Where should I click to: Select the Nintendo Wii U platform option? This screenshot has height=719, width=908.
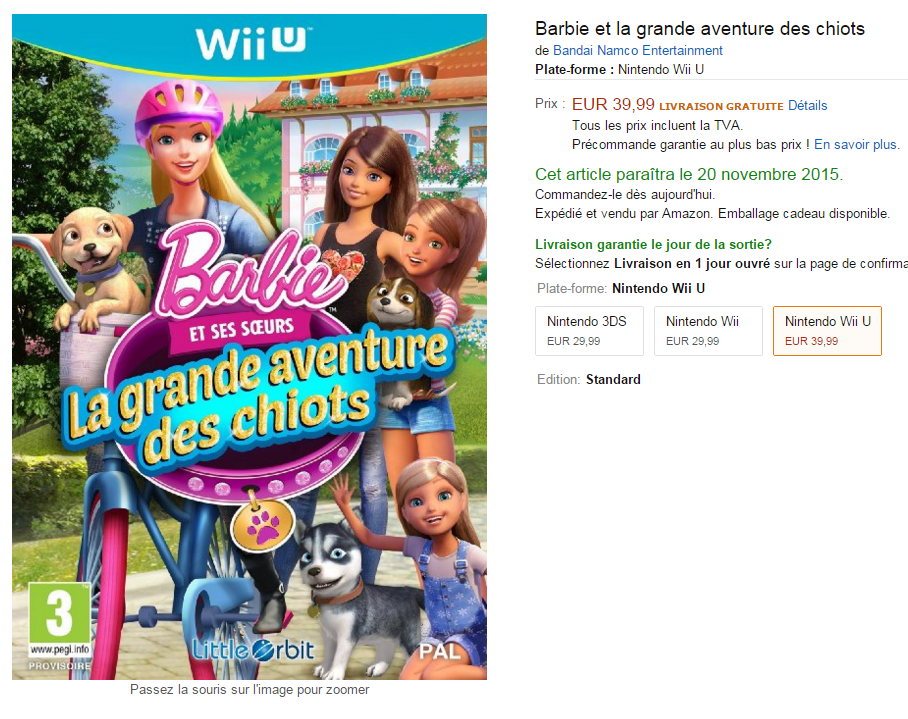[827, 331]
